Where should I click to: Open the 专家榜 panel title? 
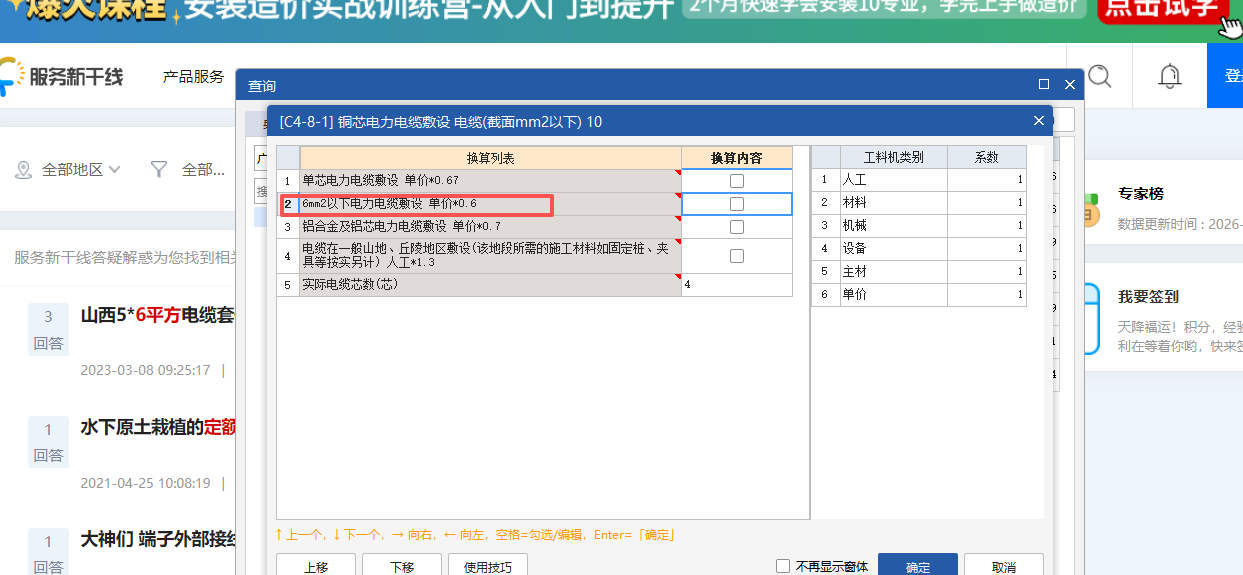[x=1141, y=193]
